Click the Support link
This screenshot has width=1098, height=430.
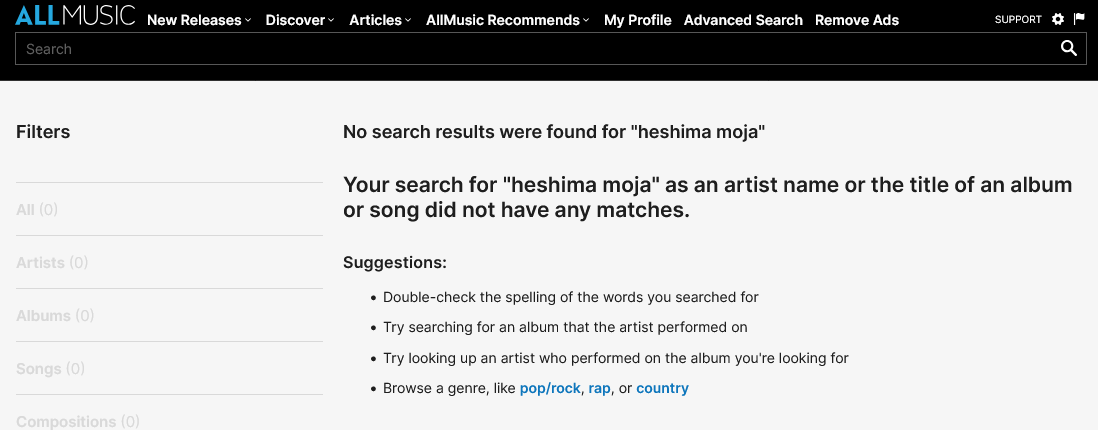point(1018,20)
